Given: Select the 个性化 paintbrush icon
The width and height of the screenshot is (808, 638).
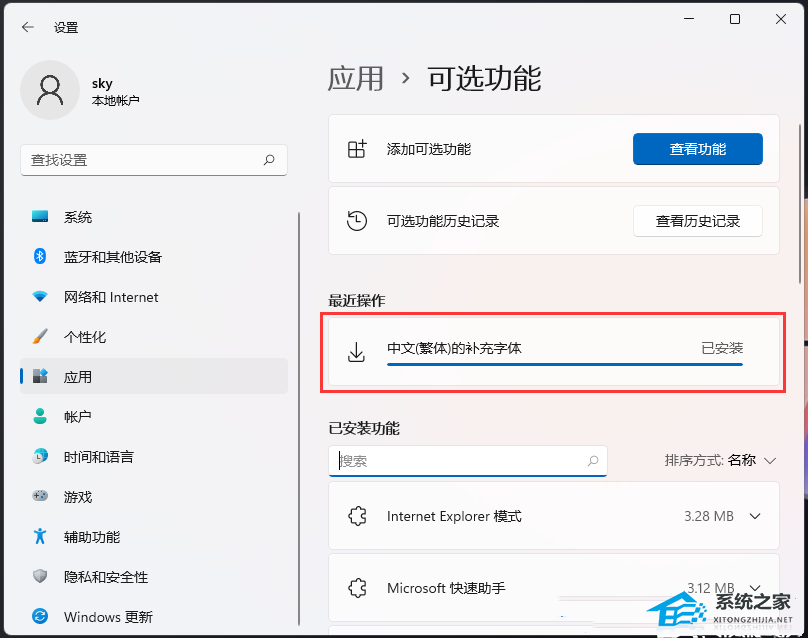Looking at the screenshot, I should click(x=40, y=337).
